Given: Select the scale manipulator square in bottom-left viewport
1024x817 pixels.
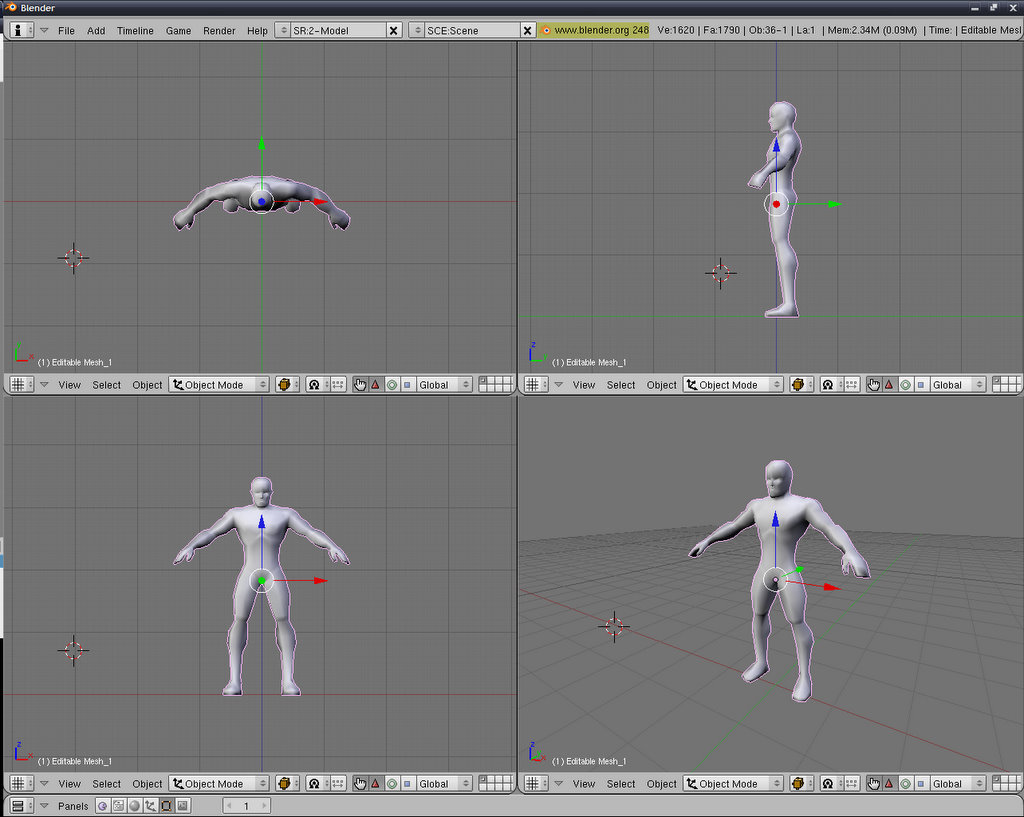Looking at the screenshot, I should (x=407, y=784).
